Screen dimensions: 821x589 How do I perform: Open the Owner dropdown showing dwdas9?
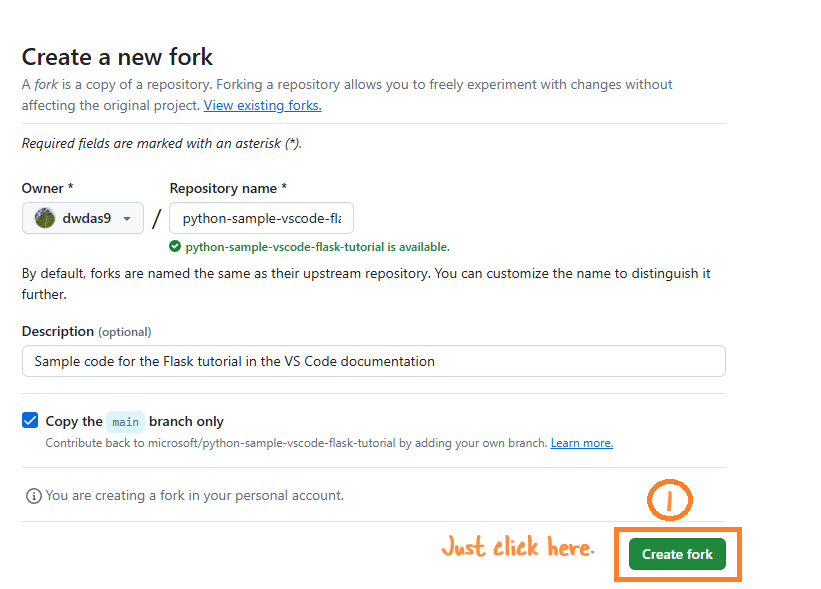coord(83,218)
